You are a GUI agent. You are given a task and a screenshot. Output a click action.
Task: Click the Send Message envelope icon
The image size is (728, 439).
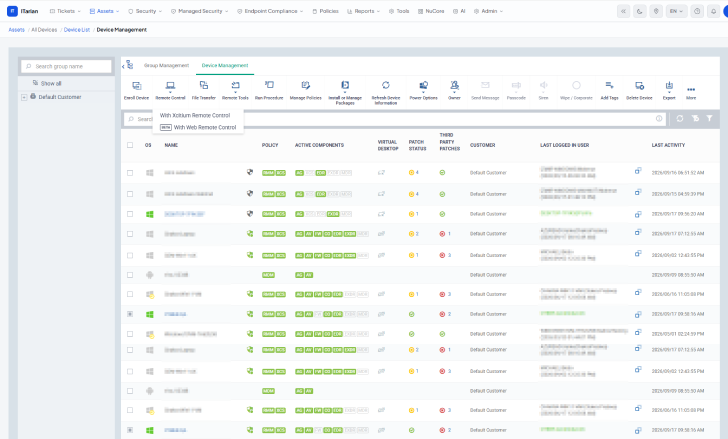tap(485, 85)
